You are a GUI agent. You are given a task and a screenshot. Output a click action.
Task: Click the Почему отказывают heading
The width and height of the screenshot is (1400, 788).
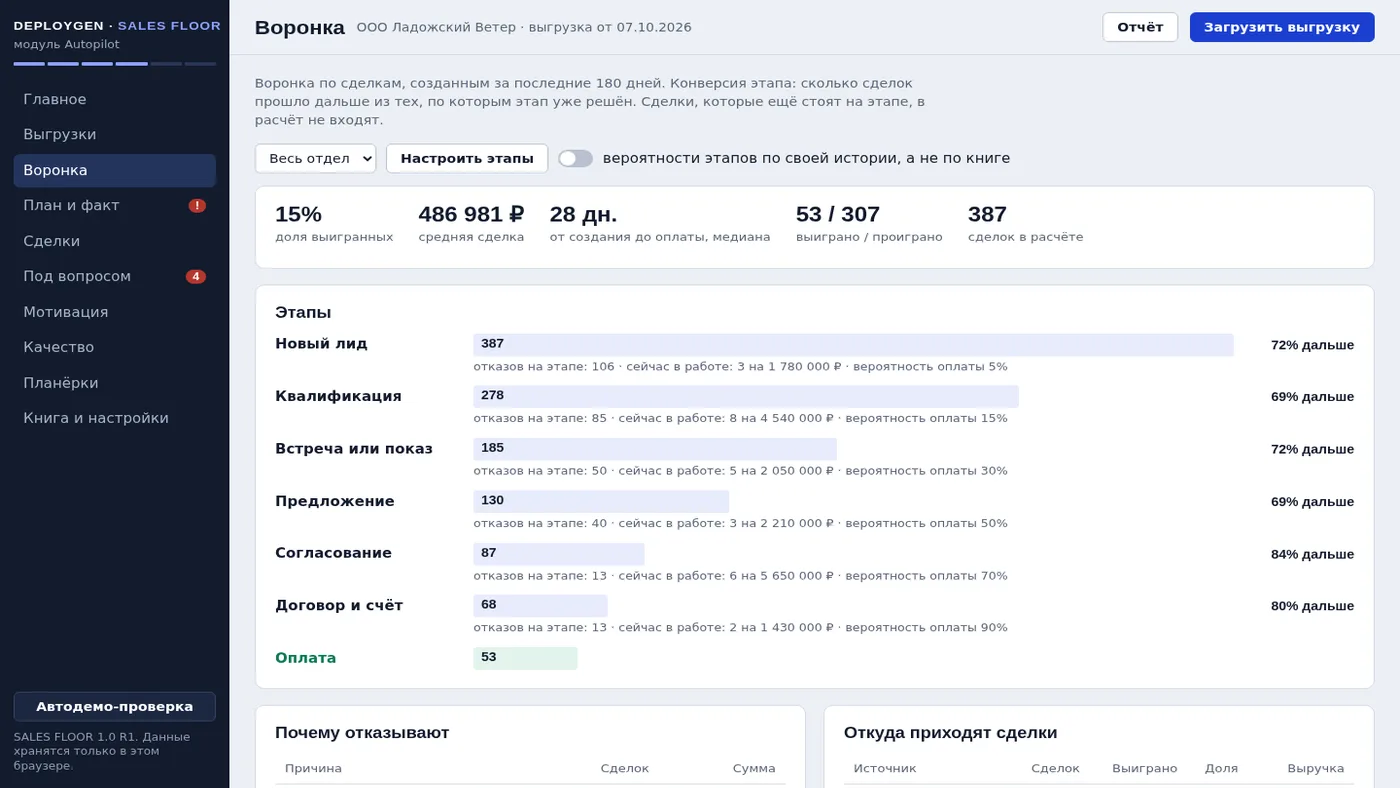pyautogui.click(x=362, y=733)
